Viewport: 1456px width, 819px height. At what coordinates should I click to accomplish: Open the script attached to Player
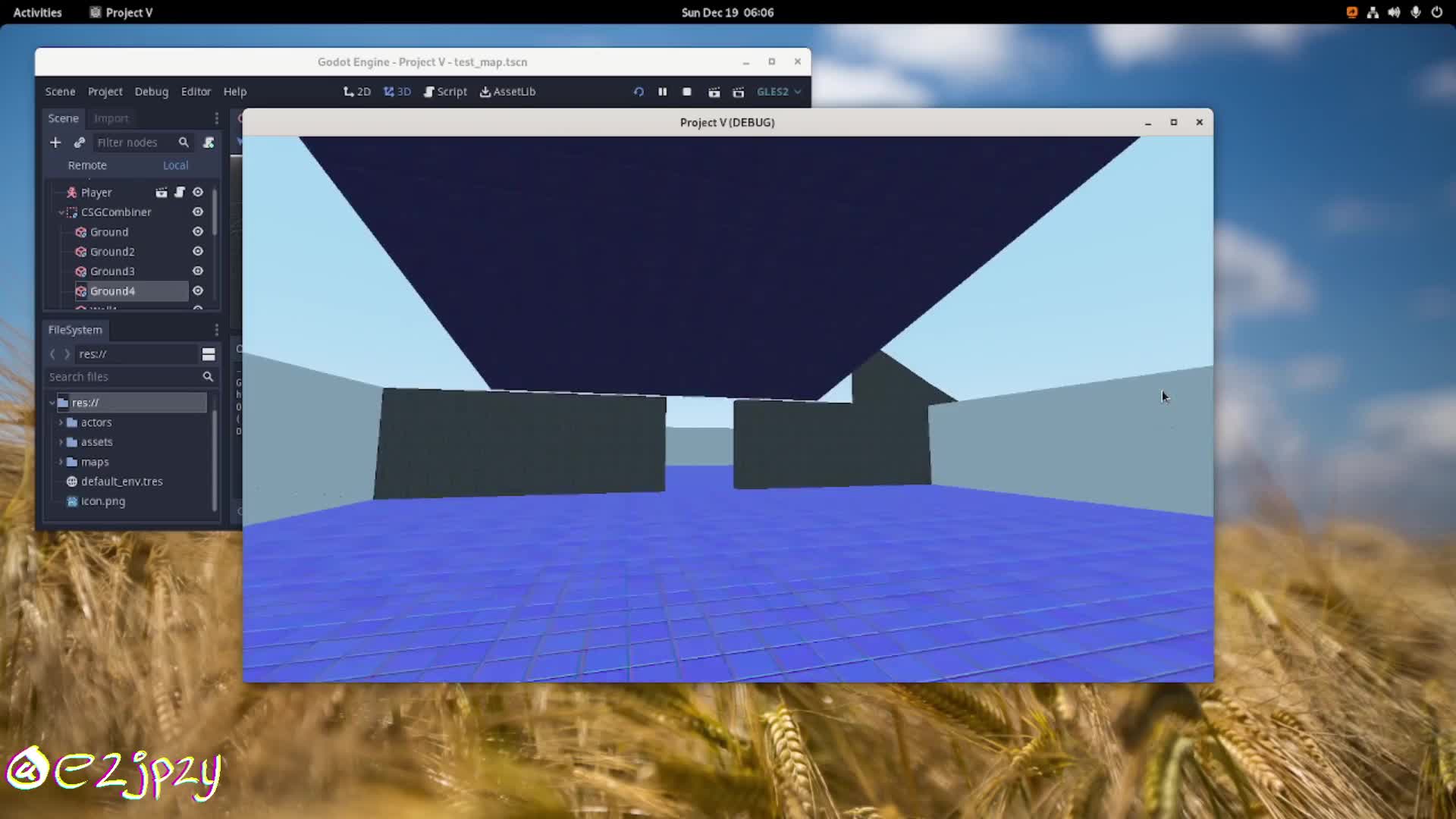[x=180, y=192]
